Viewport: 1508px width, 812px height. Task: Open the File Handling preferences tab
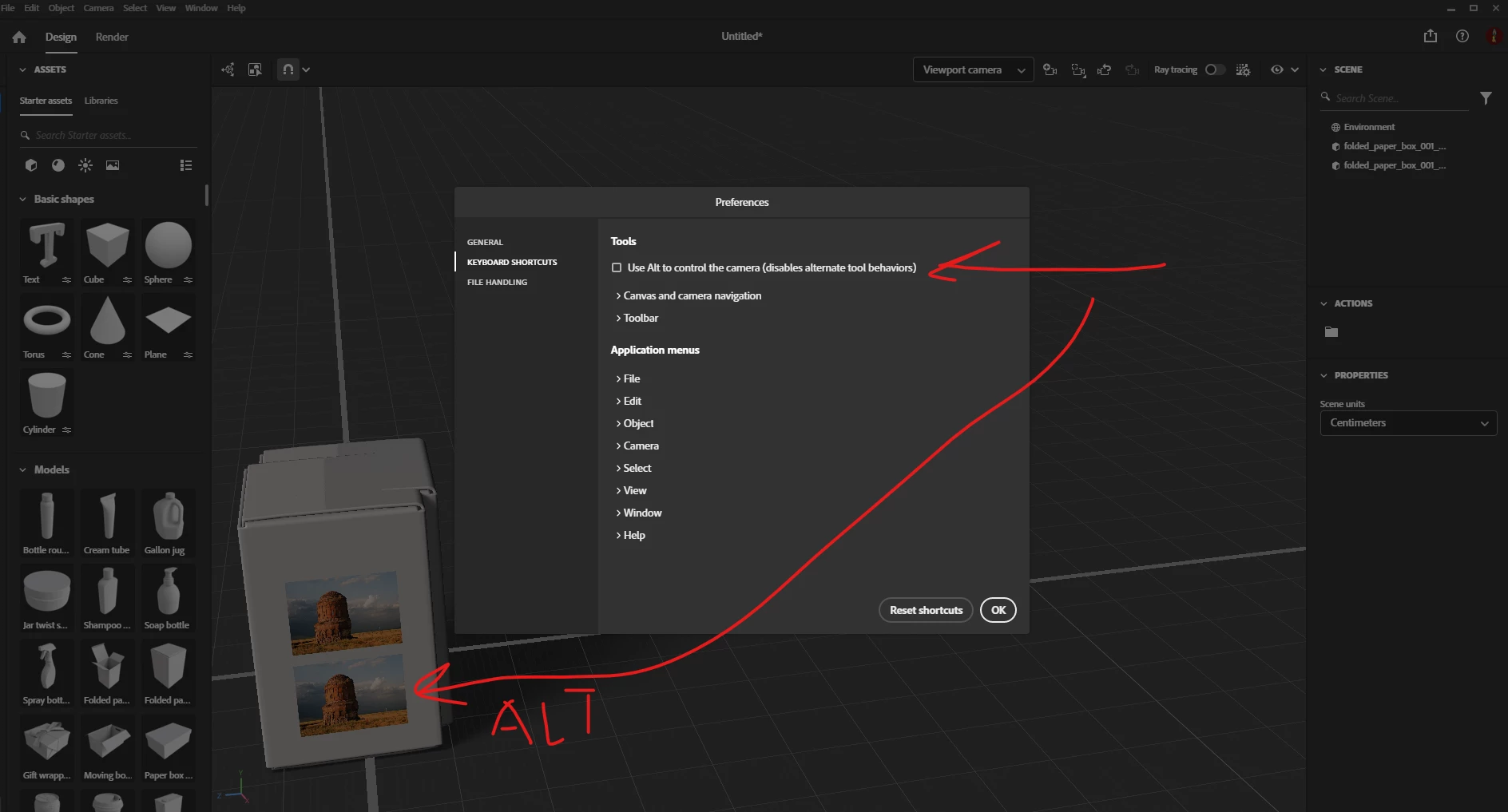pyautogui.click(x=497, y=282)
